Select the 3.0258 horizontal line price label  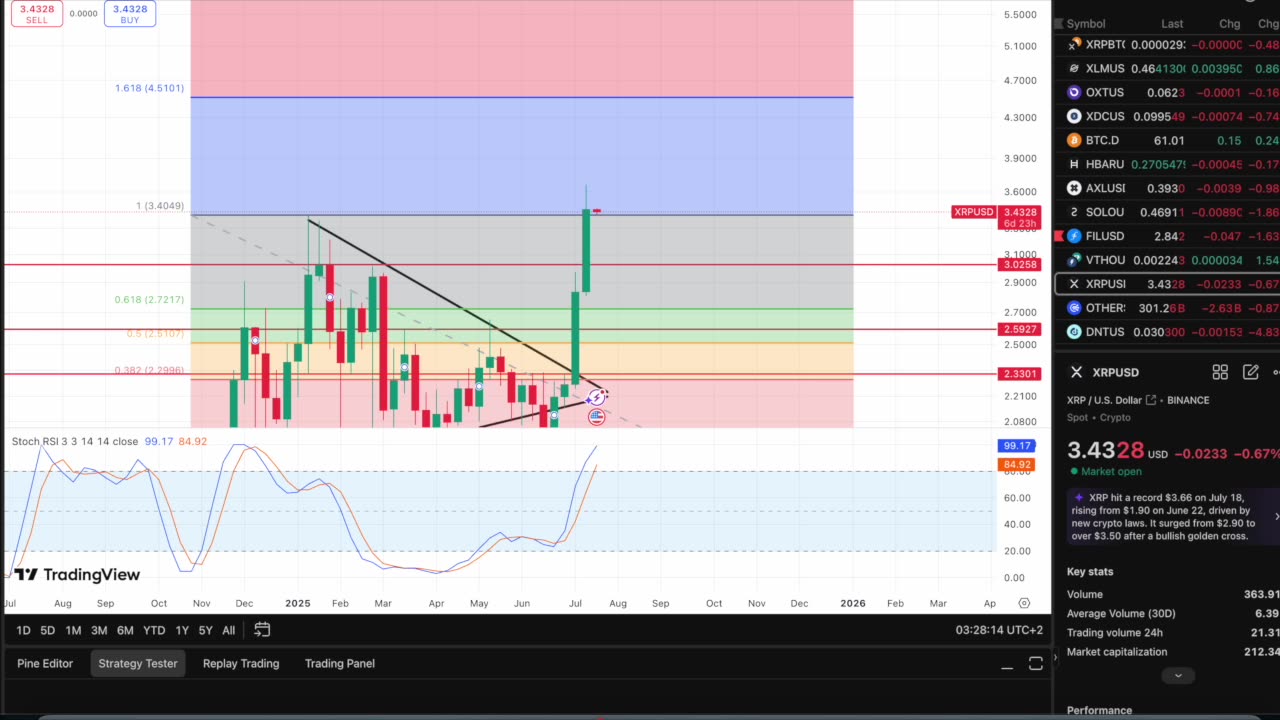tap(1020, 265)
